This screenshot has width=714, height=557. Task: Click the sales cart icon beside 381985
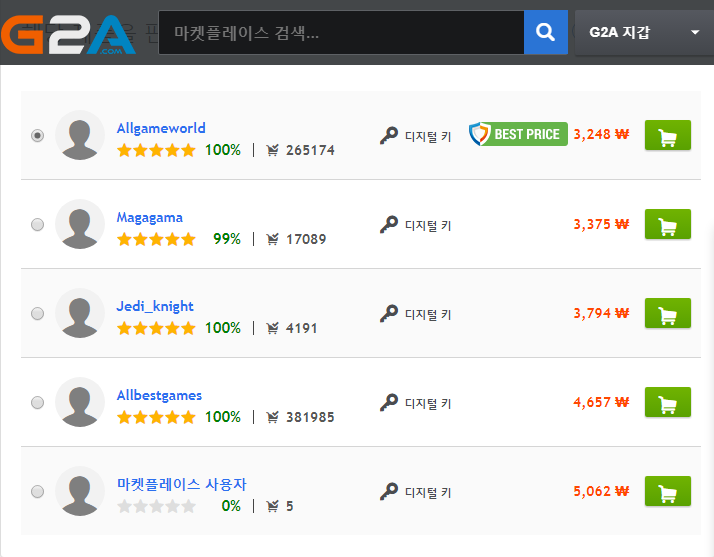(x=272, y=417)
